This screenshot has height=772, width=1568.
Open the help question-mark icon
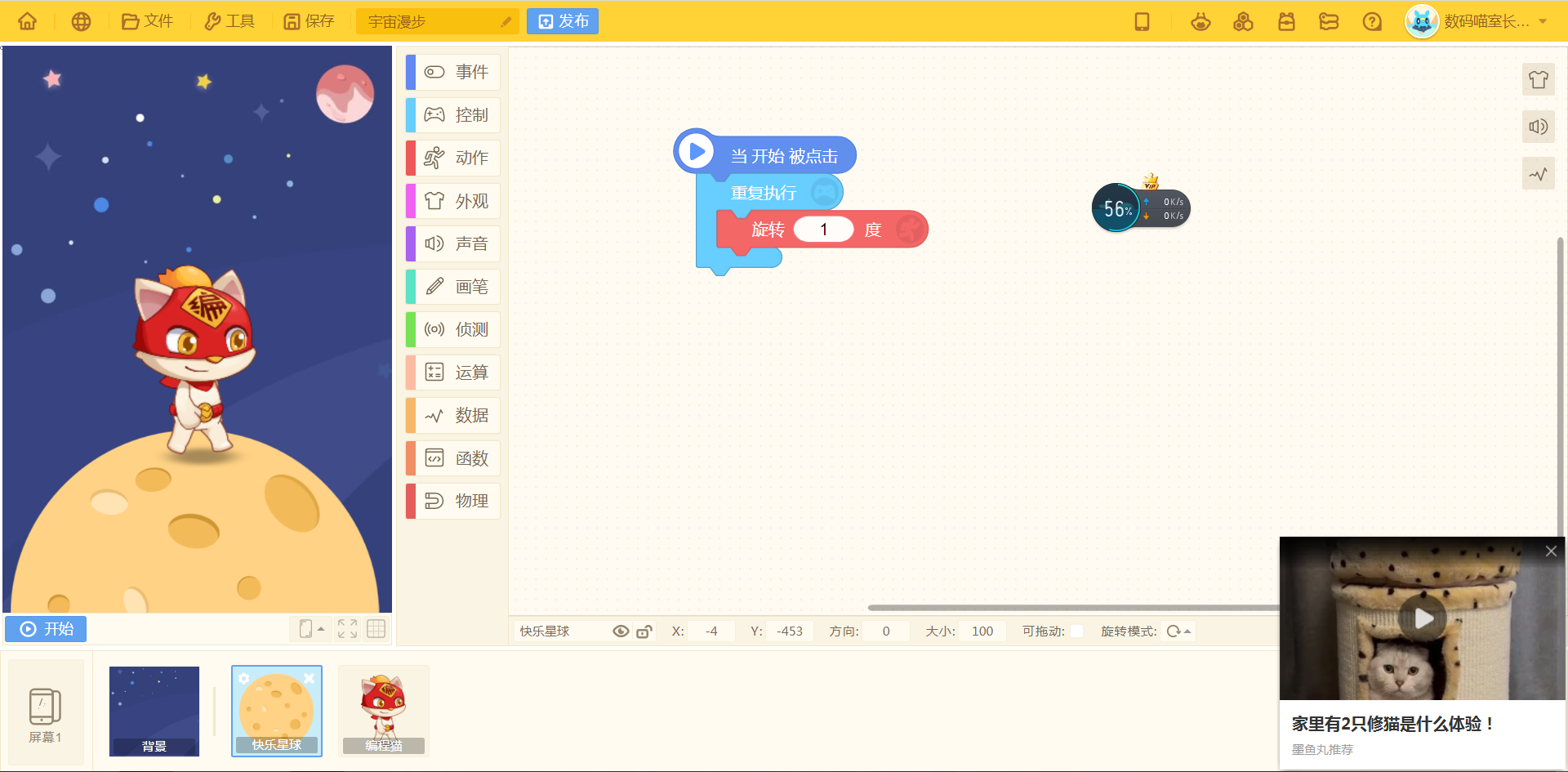point(1372,21)
